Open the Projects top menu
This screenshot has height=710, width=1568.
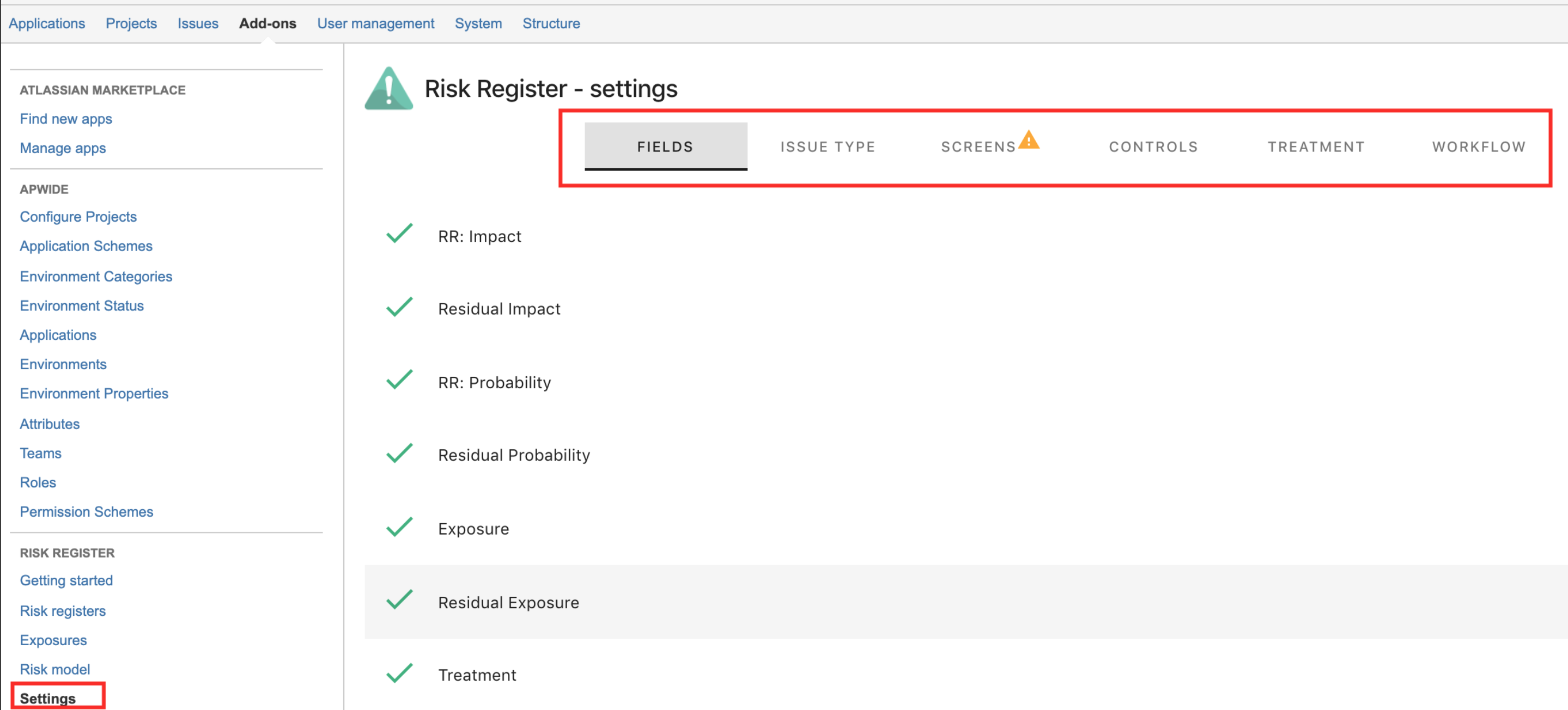(x=131, y=23)
